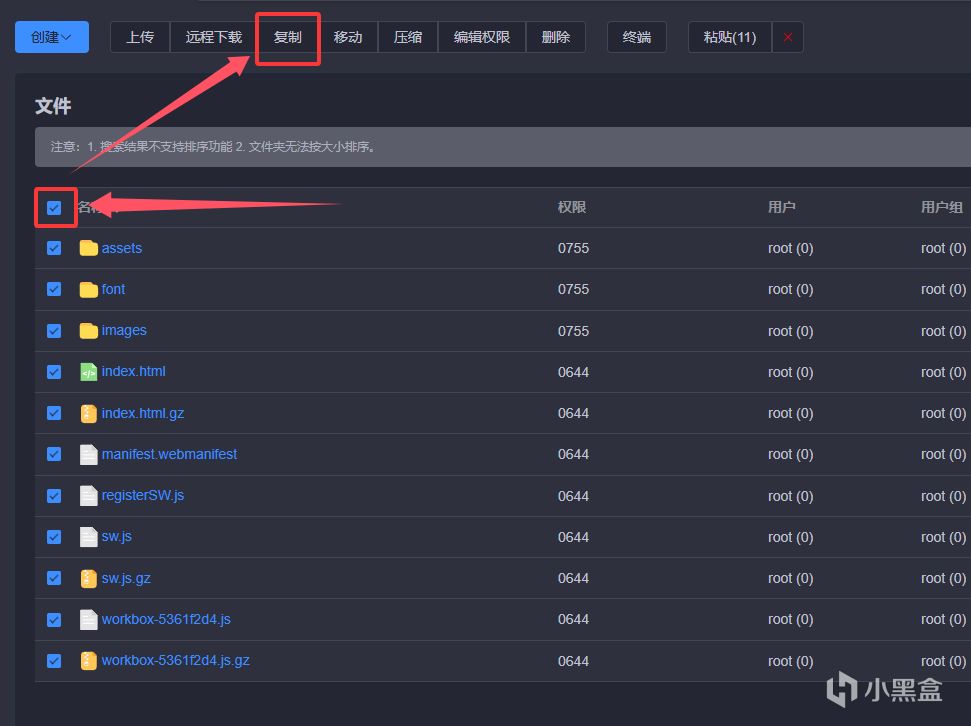Open the sw.js file link

[x=116, y=536]
